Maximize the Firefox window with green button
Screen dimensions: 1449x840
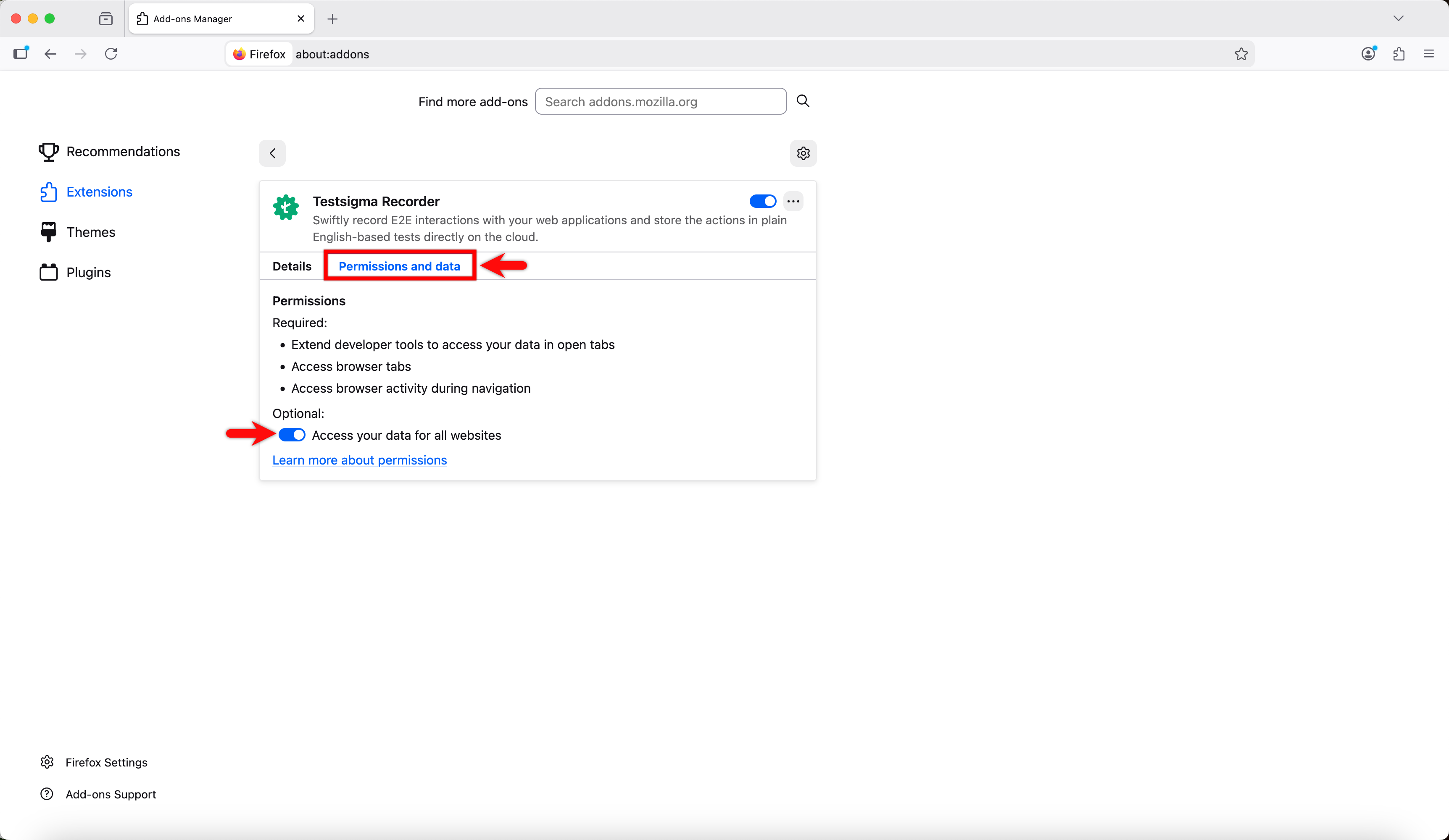(x=50, y=19)
